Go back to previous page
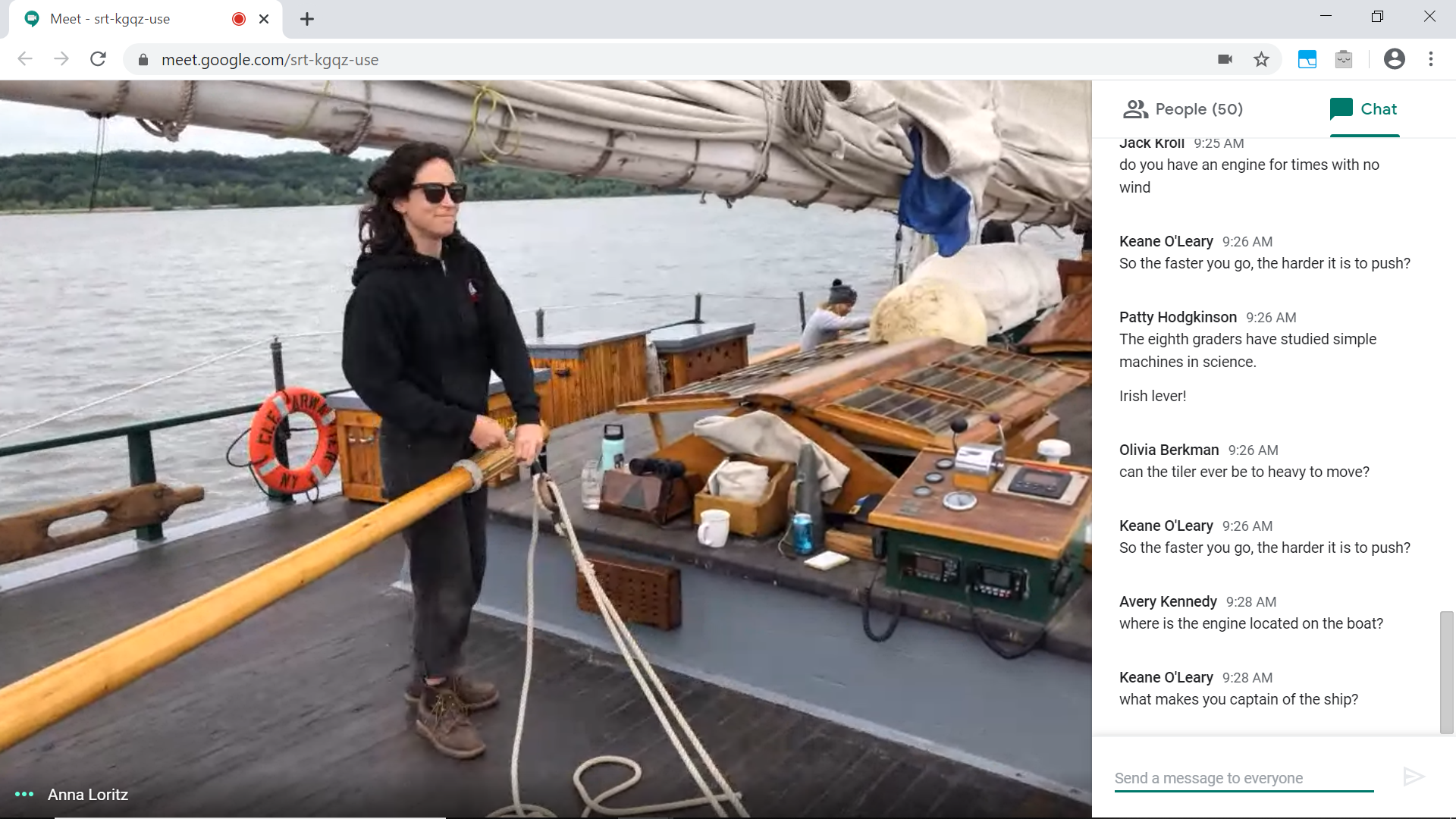1456x819 pixels. [x=25, y=59]
